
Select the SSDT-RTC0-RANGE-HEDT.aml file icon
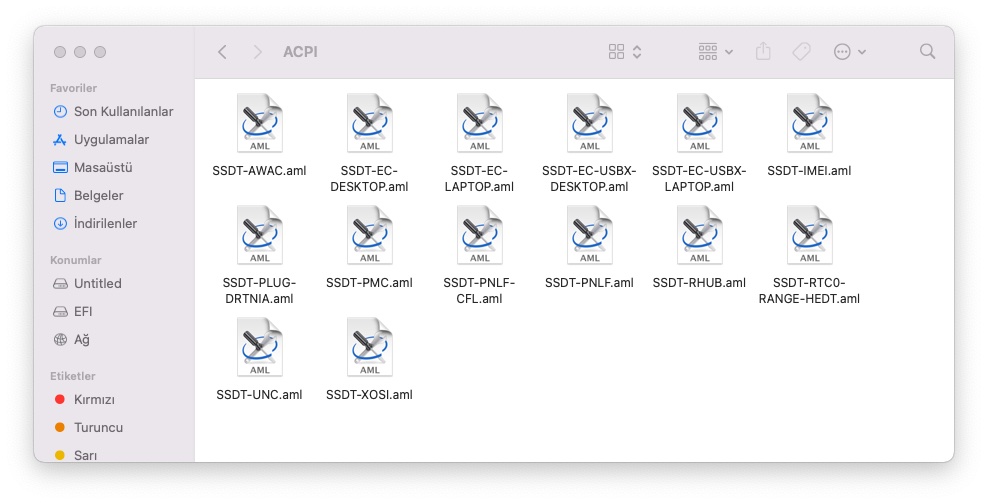click(x=810, y=235)
